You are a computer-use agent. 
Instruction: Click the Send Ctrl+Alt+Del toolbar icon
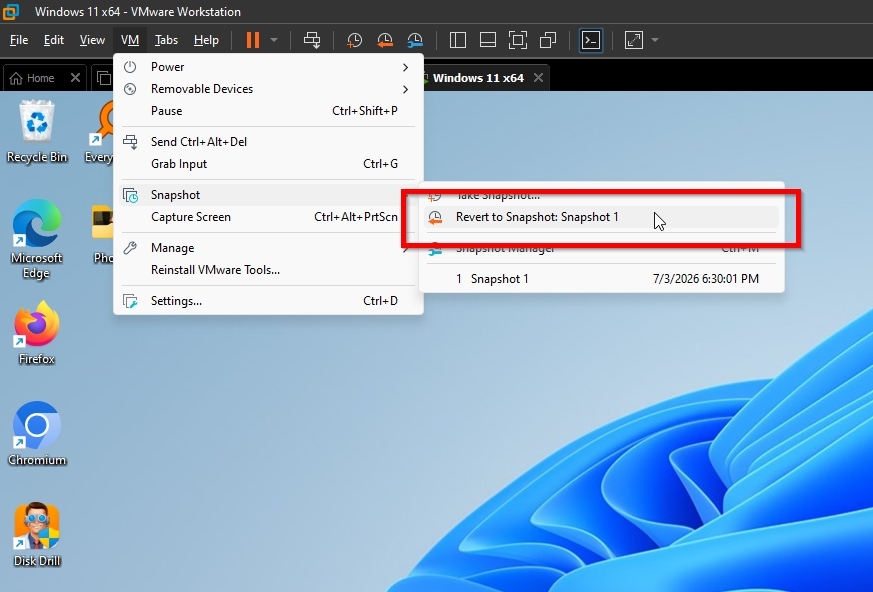coord(312,40)
